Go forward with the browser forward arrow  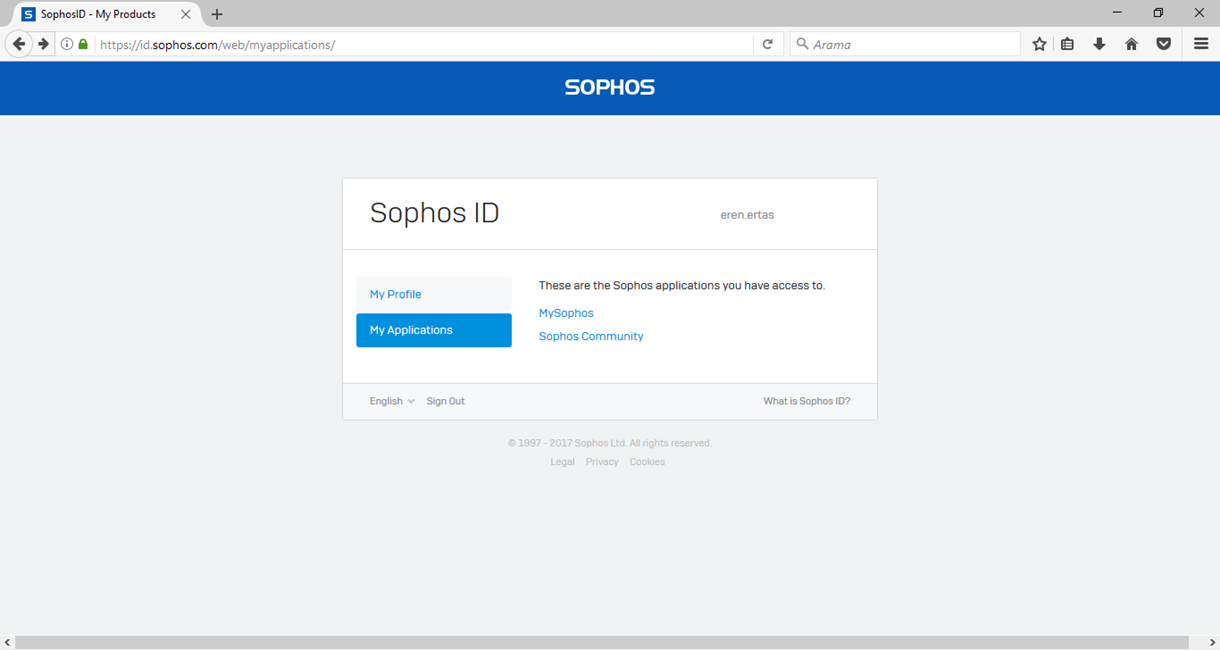tap(43, 44)
